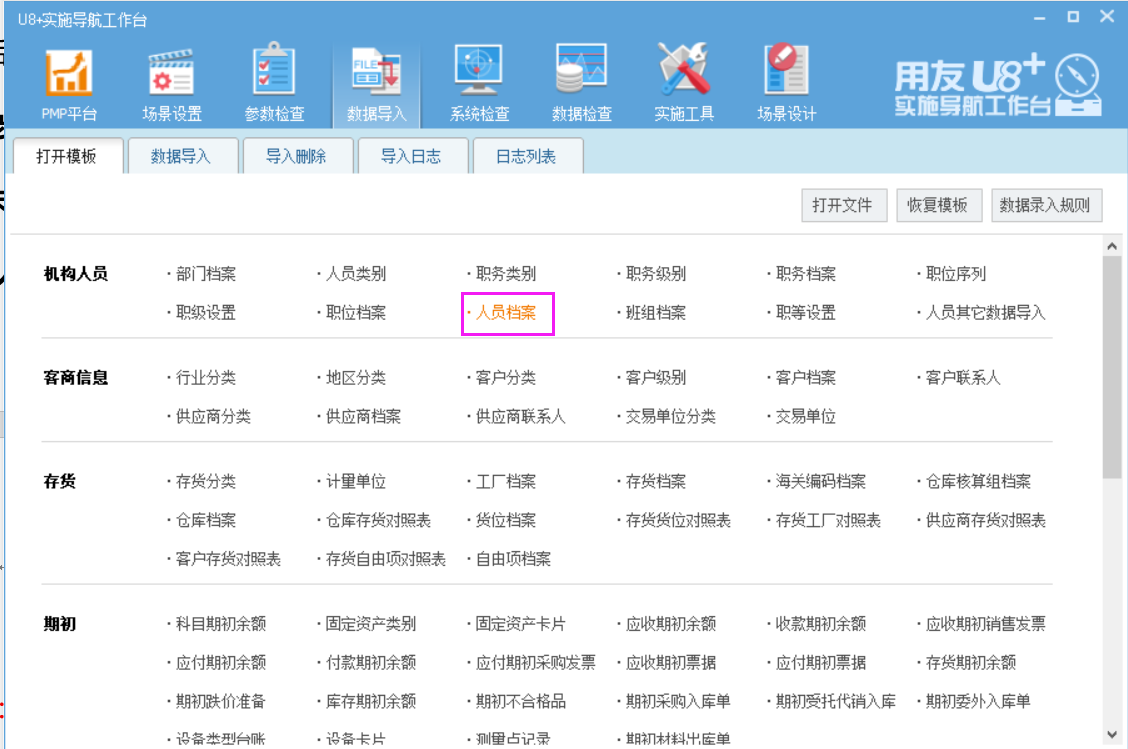The height and width of the screenshot is (749, 1128).
Task: Choose the 职位档案 template
Action: [x=356, y=313]
